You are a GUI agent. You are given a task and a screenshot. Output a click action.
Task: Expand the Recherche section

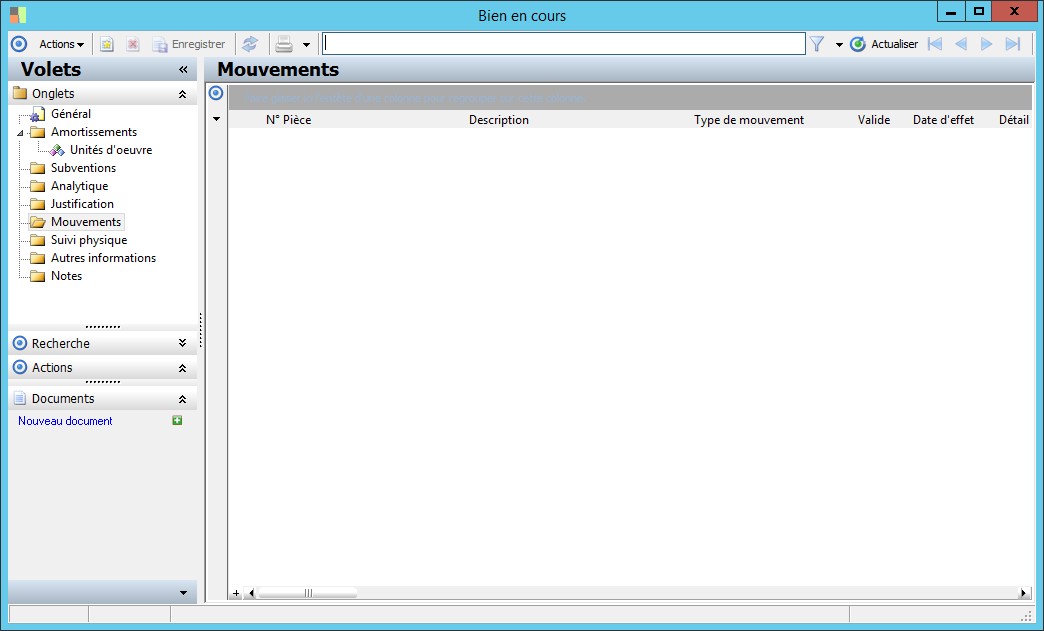tap(182, 343)
